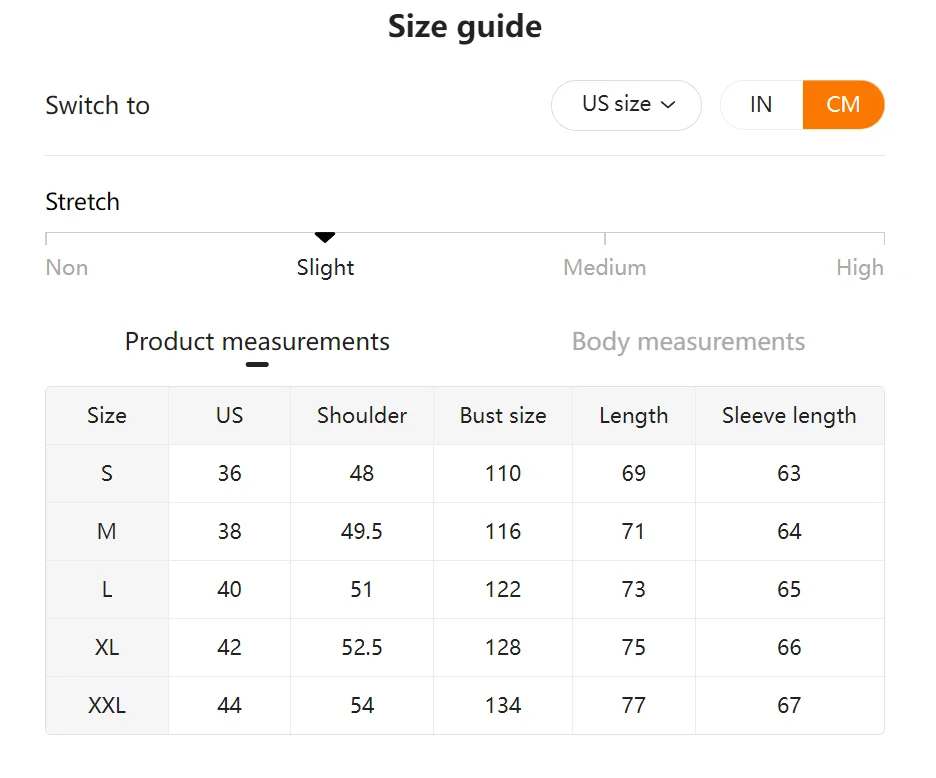Open the US size dropdown
The height and width of the screenshot is (778, 936).
tap(625, 105)
